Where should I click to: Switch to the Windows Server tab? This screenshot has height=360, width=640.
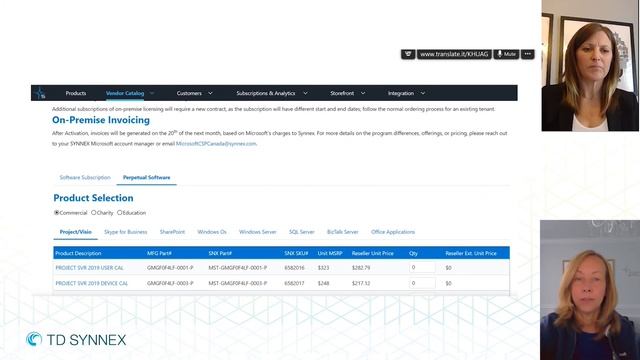(258, 232)
